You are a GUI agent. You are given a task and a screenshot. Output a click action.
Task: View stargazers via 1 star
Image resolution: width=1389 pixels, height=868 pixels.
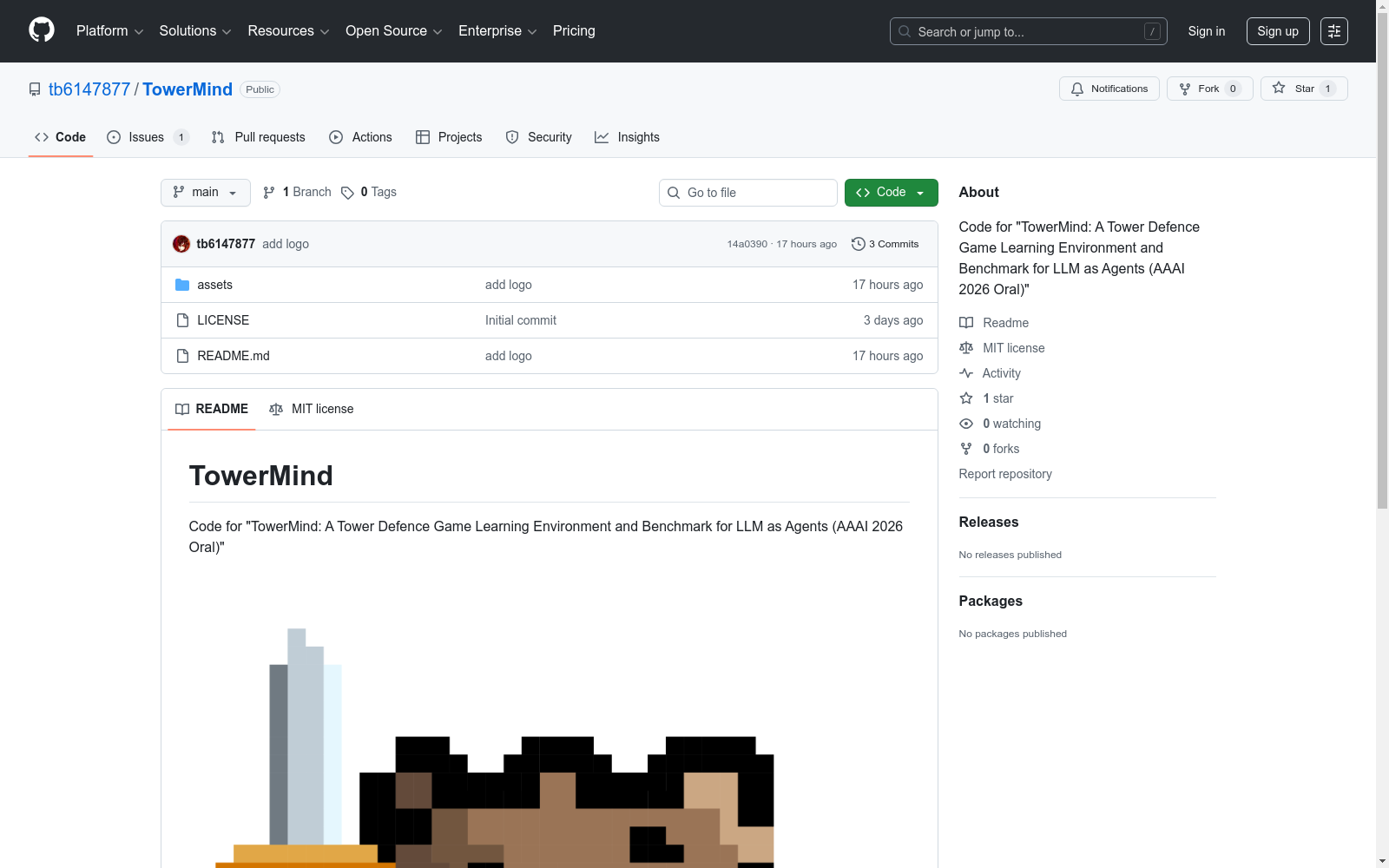pos(986,398)
